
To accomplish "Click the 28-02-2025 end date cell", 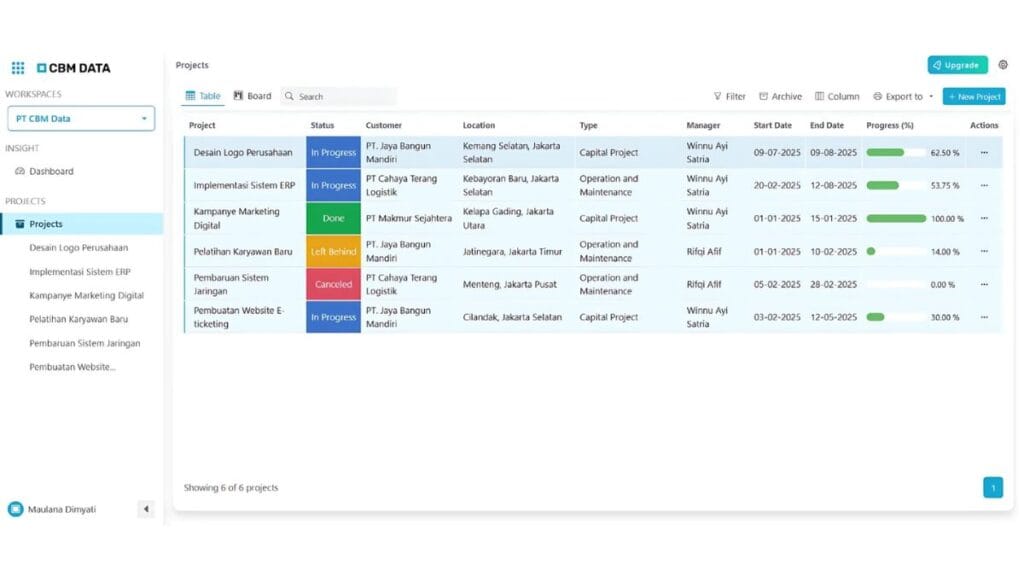I will 833,284.
